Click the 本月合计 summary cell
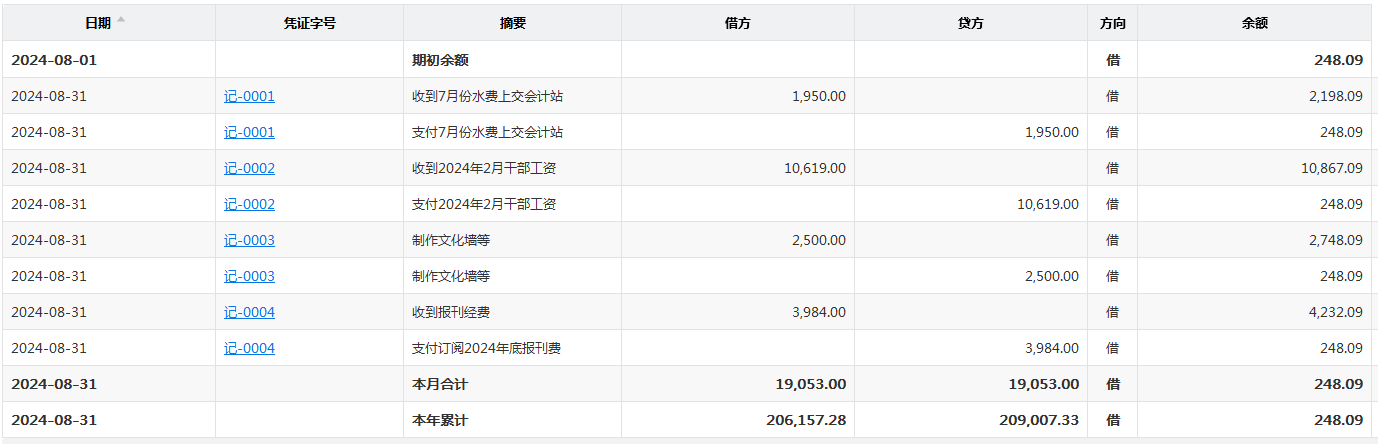Screen dimensions: 1378x444 pos(440,384)
